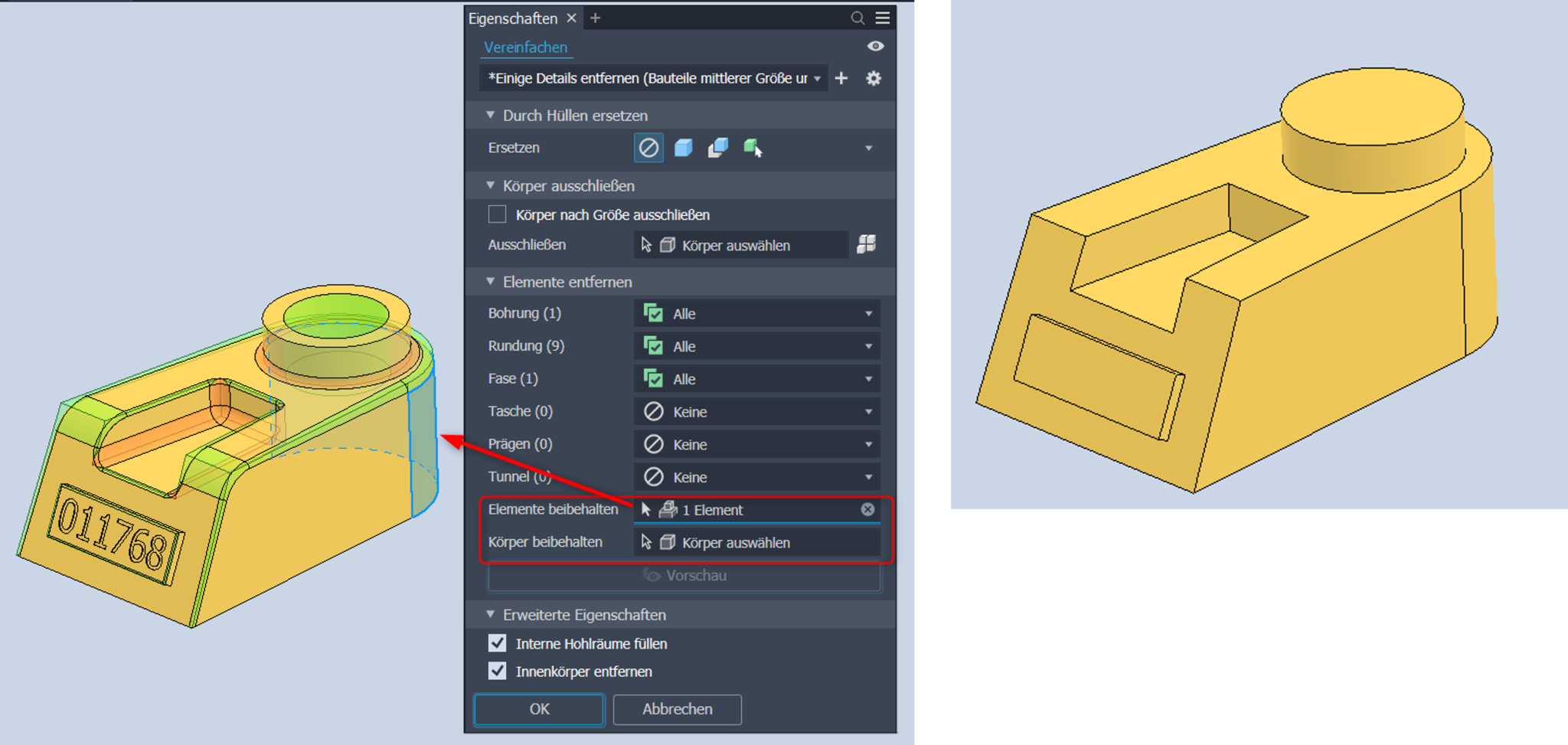The image size is (1568, 745).
Task: Collapse the 'Elemente entfernen' section
Action: tap(489, 281)
